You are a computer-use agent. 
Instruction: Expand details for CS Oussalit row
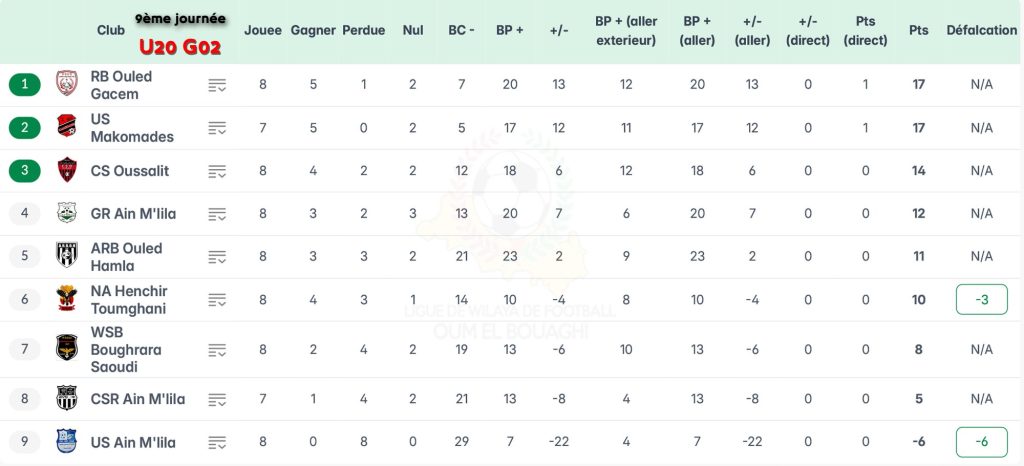click(217, 171)
